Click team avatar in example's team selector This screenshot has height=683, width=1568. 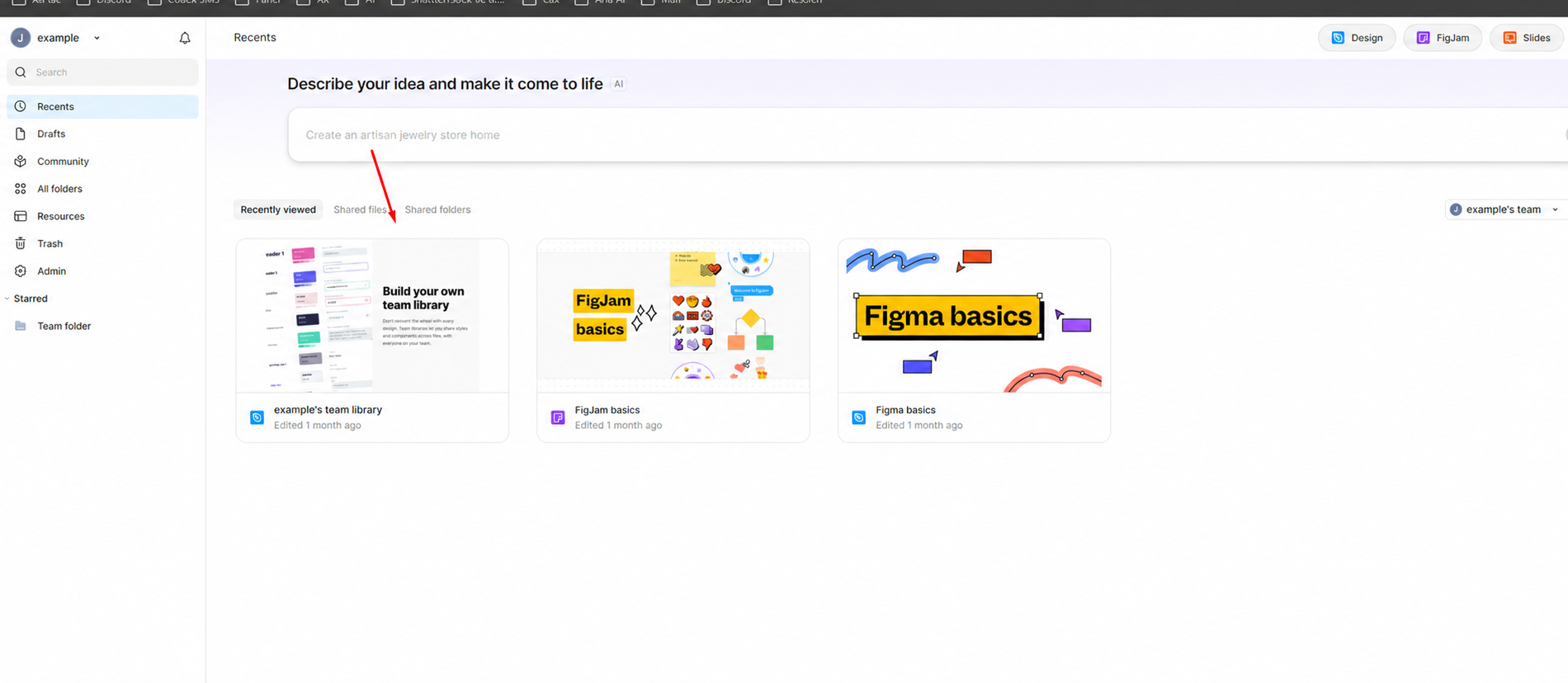click(1456, 210)
